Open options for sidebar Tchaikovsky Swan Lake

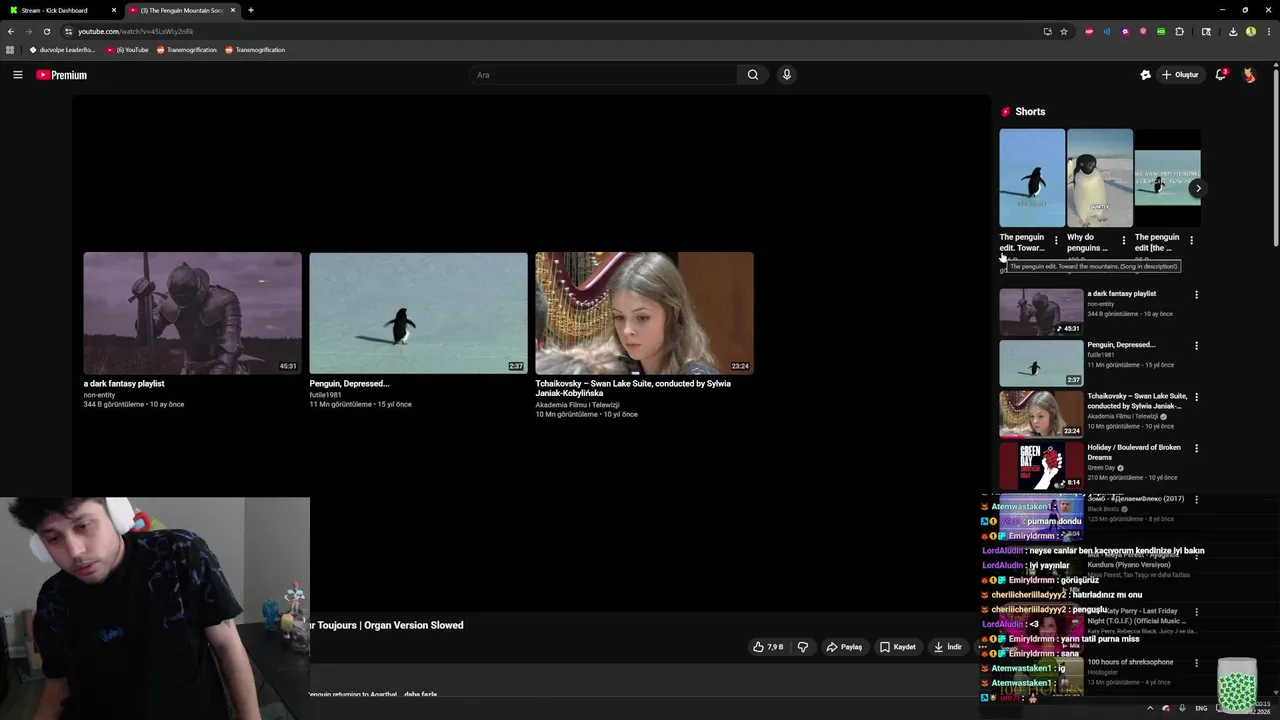click(x=1196, y=397)
